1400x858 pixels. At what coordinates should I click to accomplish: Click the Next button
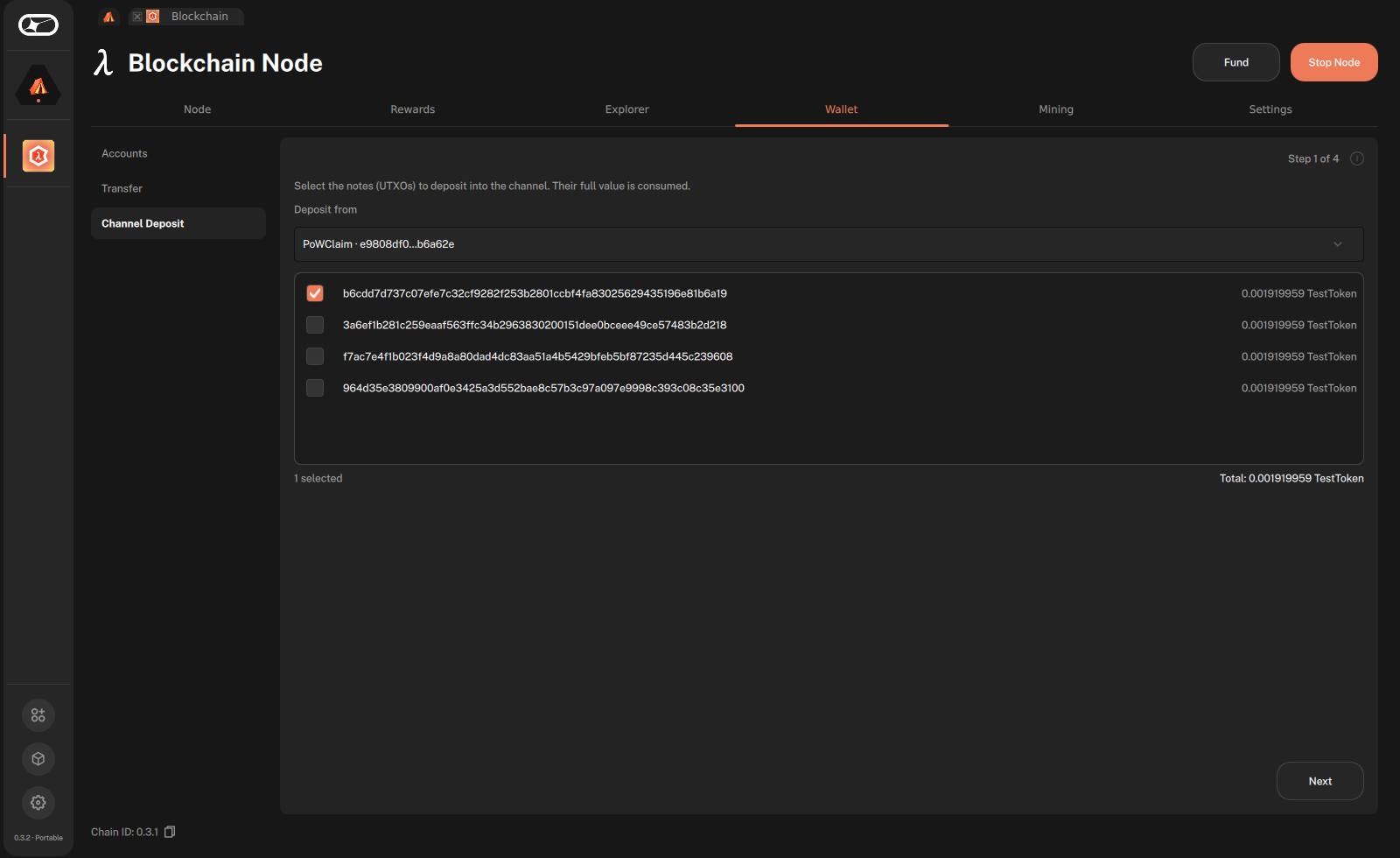point(1320,781)
